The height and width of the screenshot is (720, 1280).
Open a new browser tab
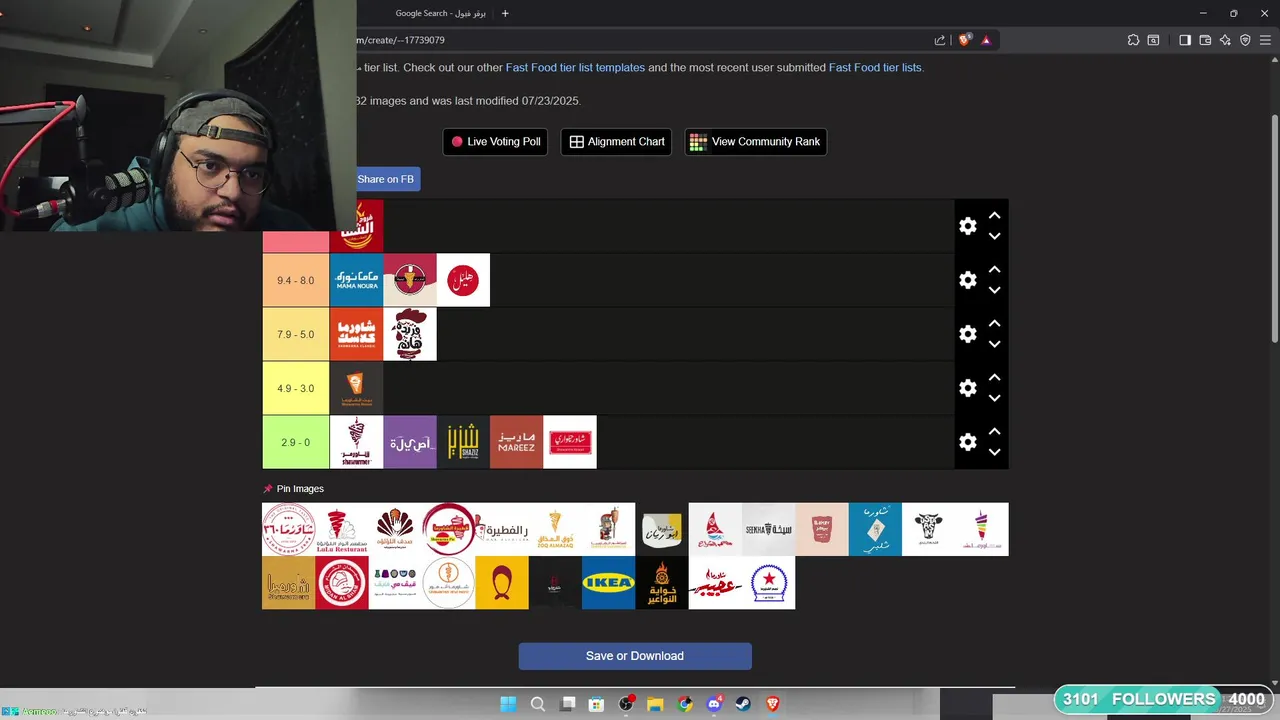[x=505, y=13]
